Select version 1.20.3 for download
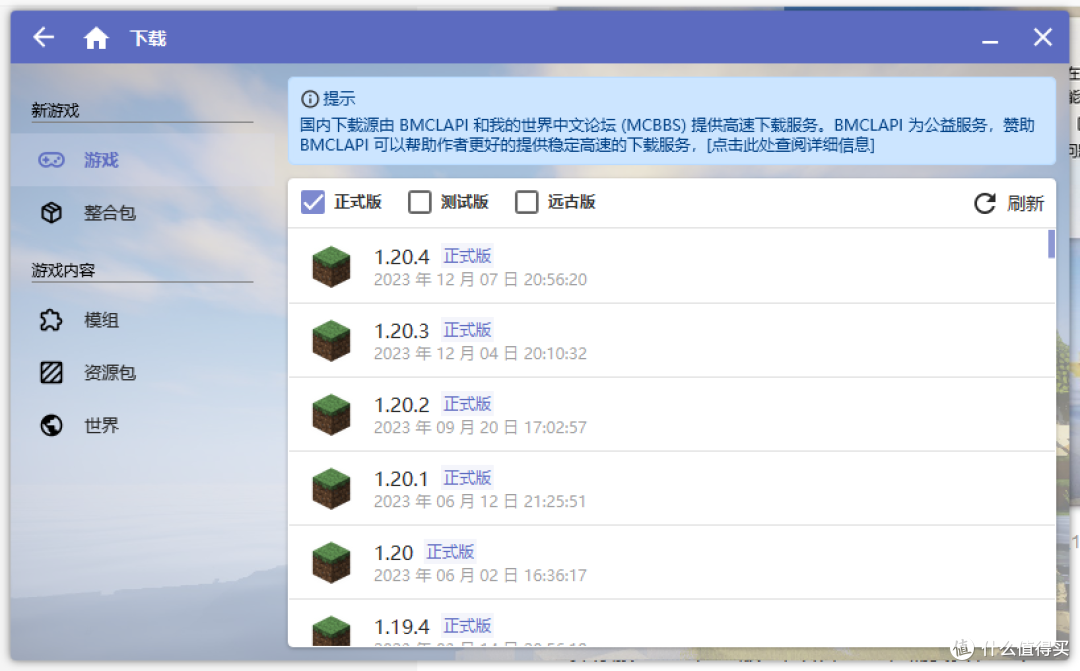The image size is (1080, 671). coord(672,340)
